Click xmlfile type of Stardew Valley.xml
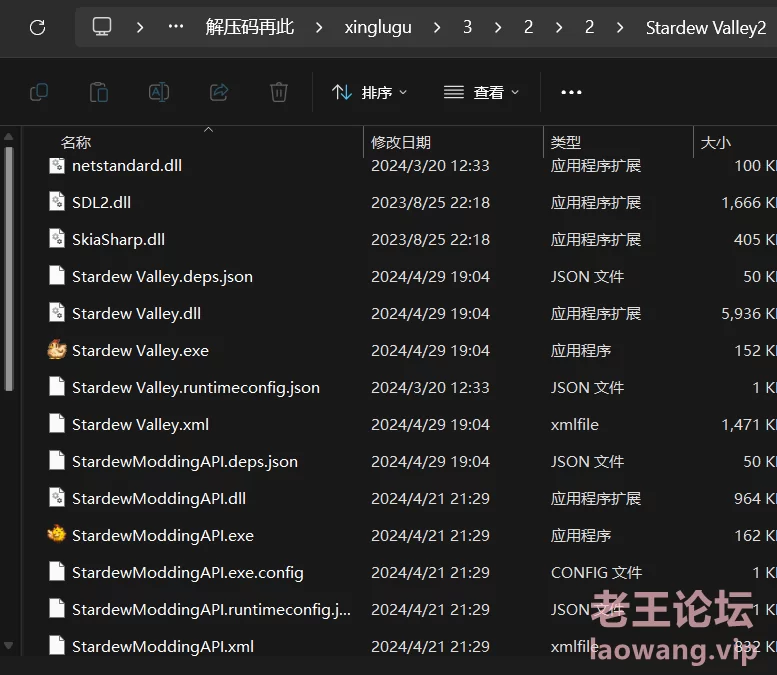Screen dimensions: 777x675 coord(575,425)
